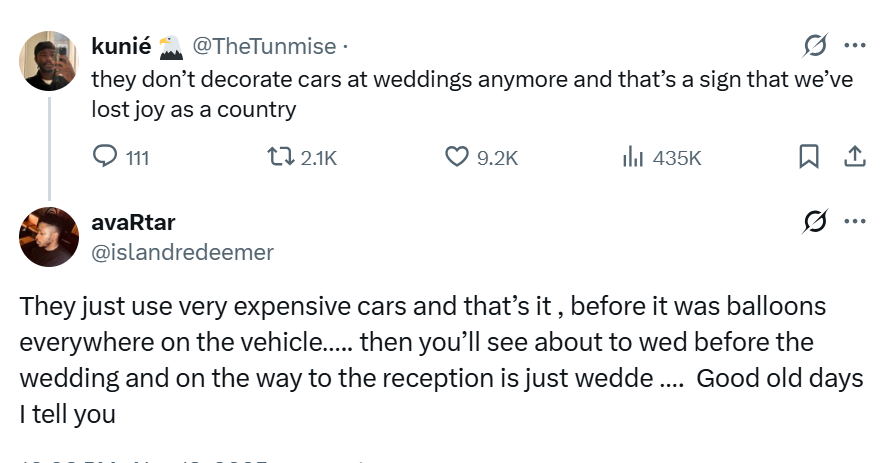Viewport: 886px width, 463px height.
Task: Go to avaRtar's profile via display name
Action: pyautogui.click(x=132, y=222)
